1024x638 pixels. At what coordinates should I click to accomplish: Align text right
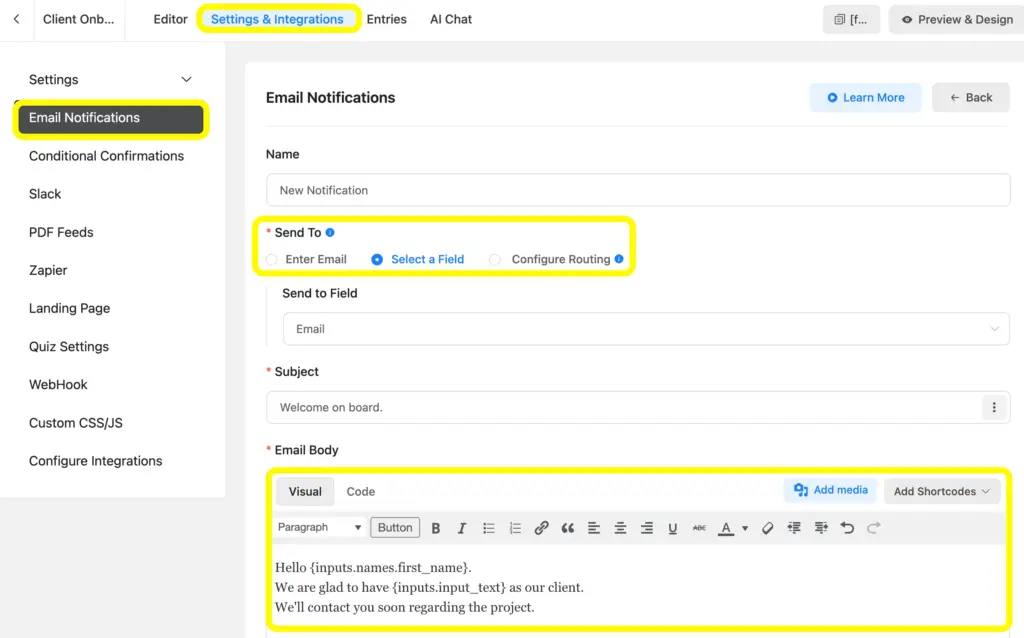pos(647,528)
